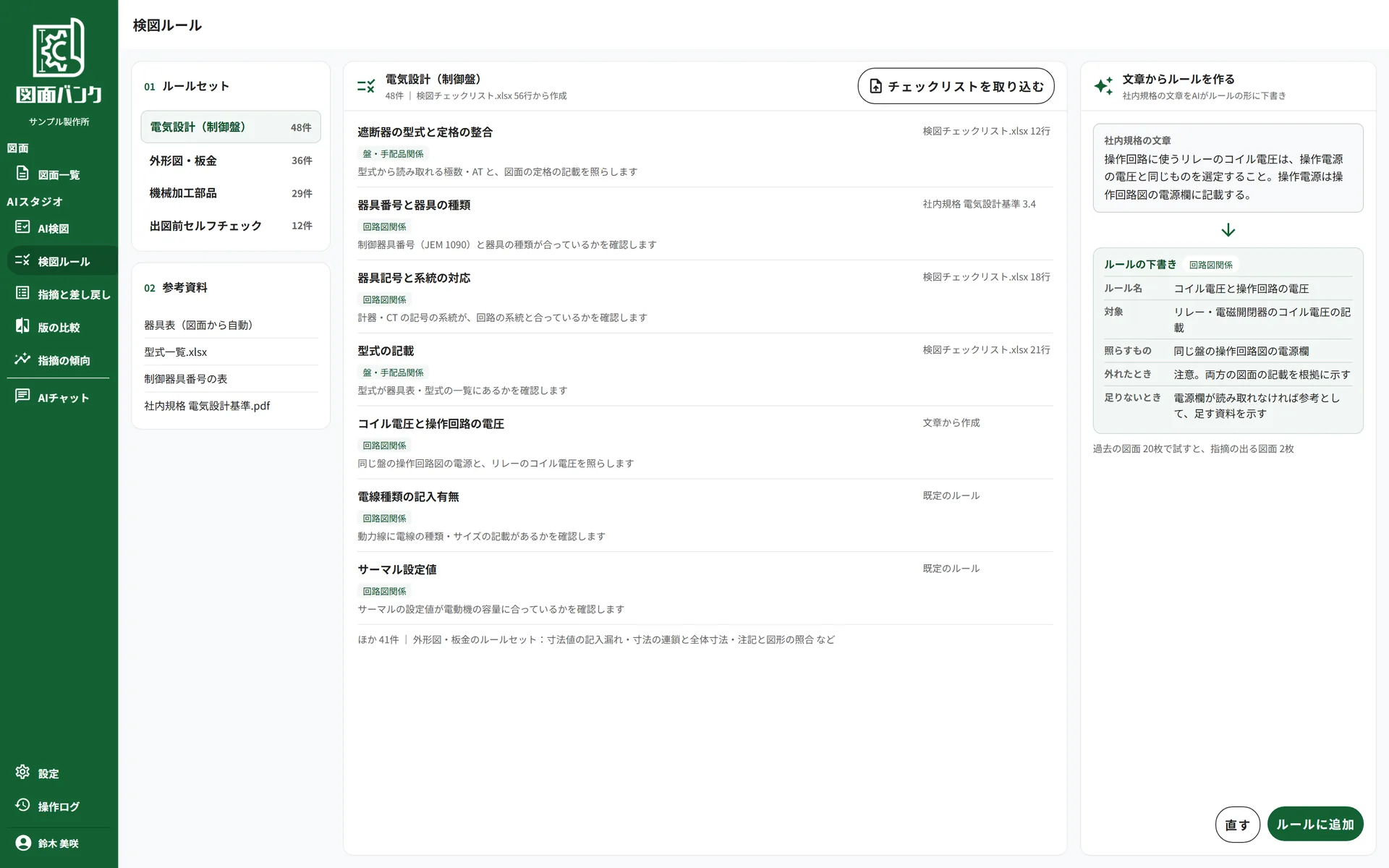
Task: Select 機械加工部品 rule set
Action: click(231, 193)
